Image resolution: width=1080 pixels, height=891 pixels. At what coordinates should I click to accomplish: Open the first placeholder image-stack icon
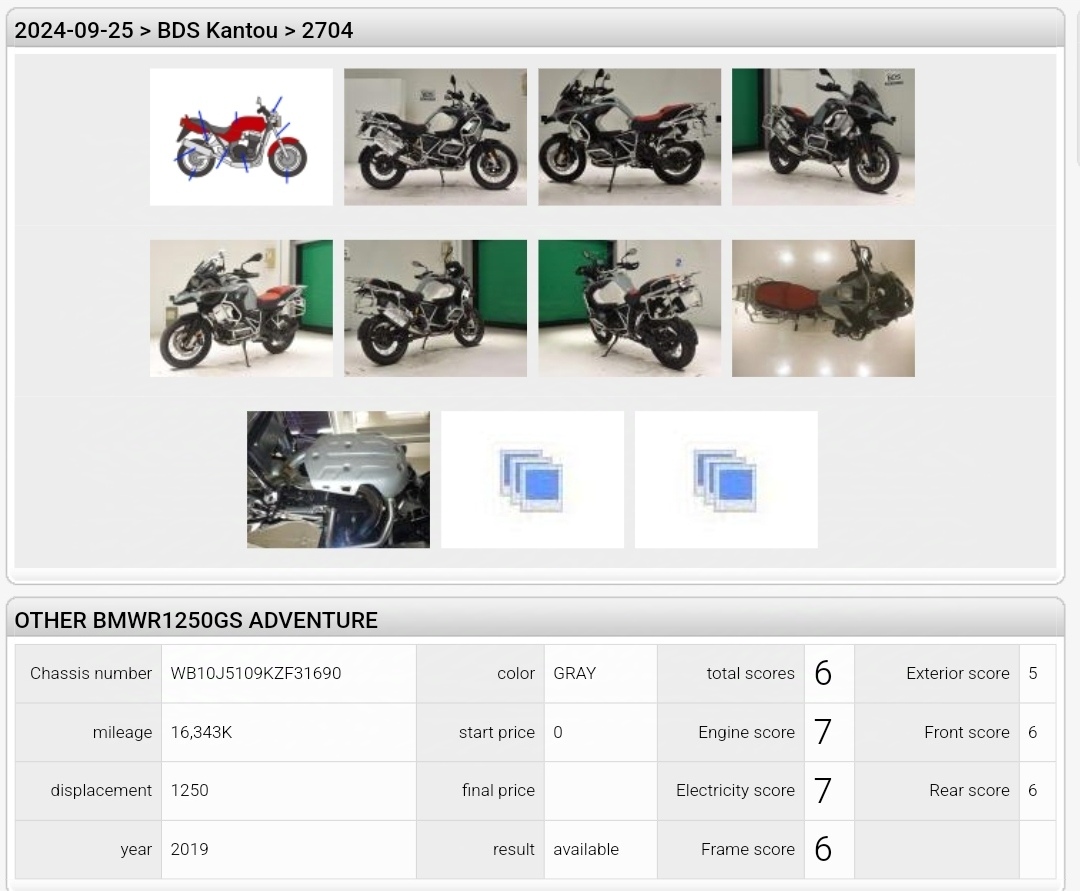click(532, 479)
